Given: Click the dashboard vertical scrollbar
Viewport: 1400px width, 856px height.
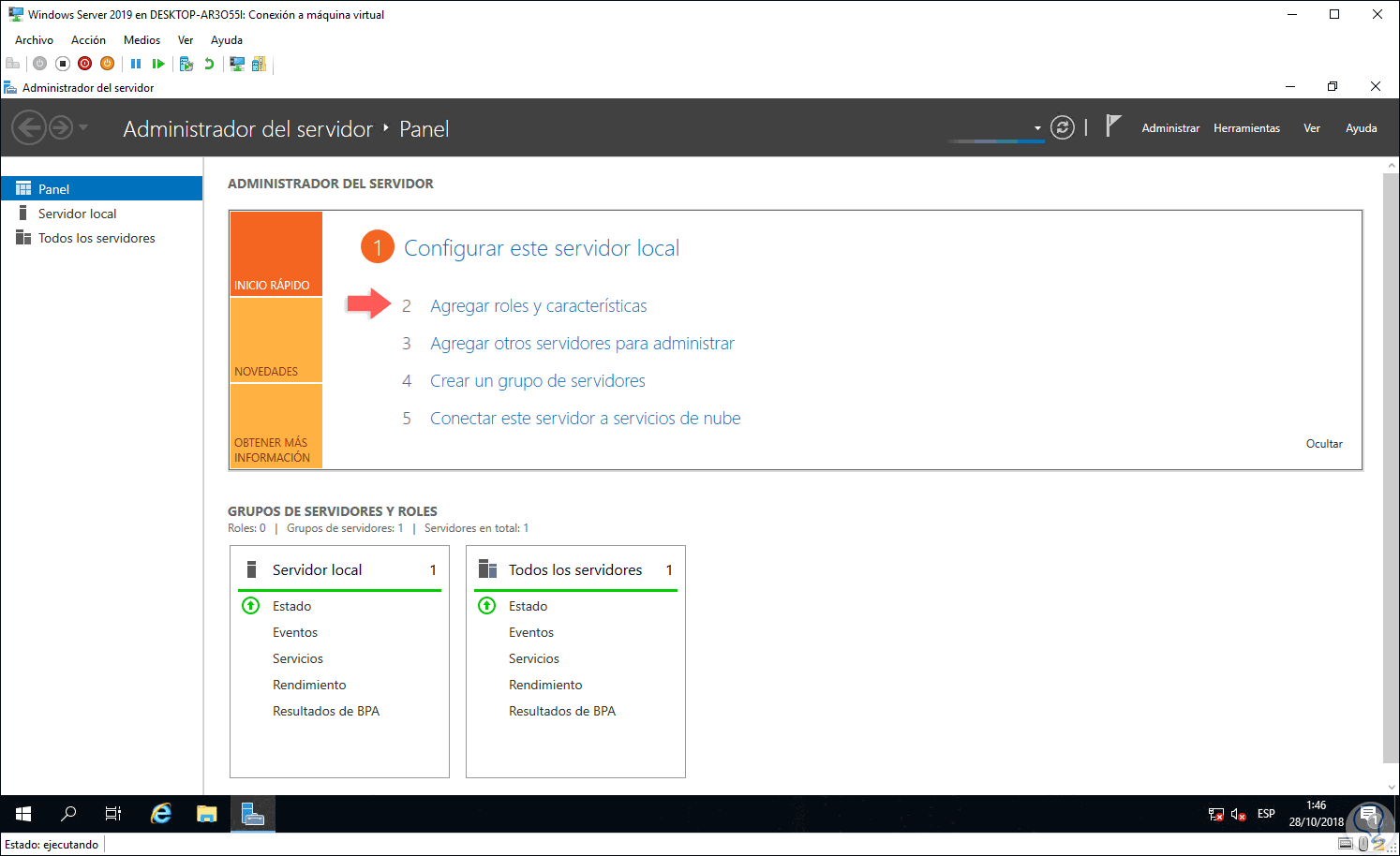Looking at the screenshot, I should pyautogui.click(x=1391, y=468).
